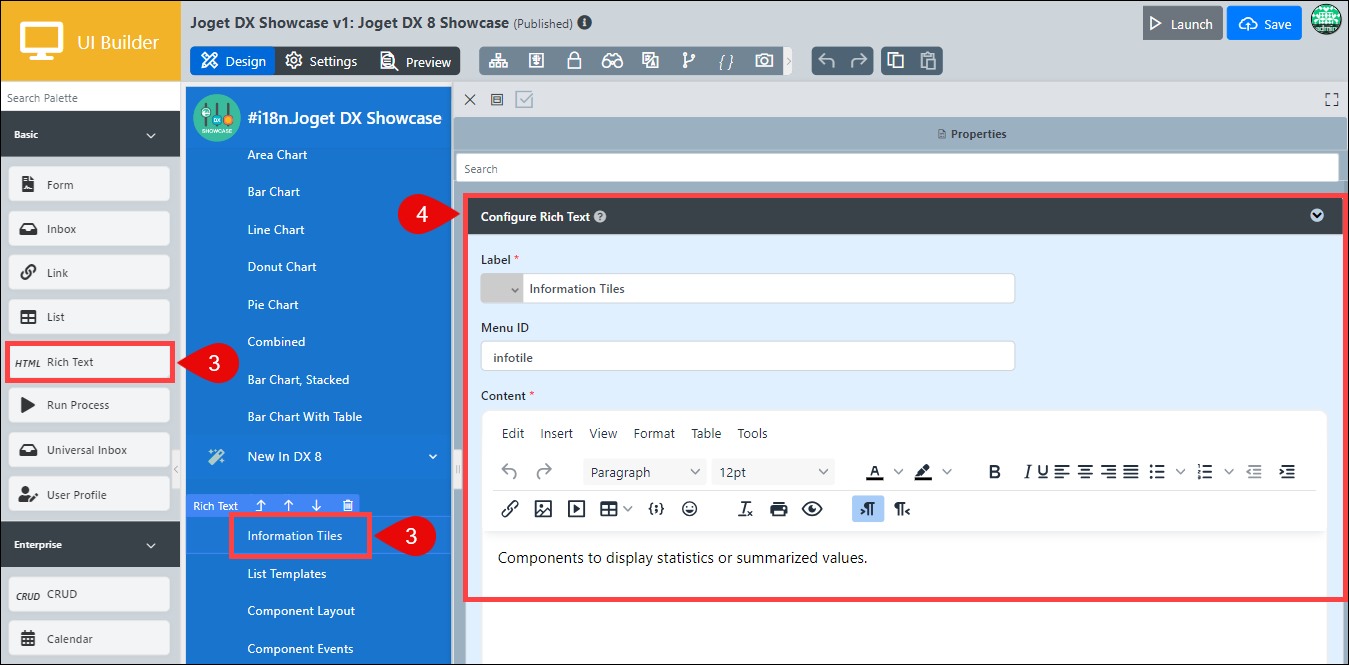Click the app info icon beside Published
1349x665 pixels.
(x=584, y=22)
